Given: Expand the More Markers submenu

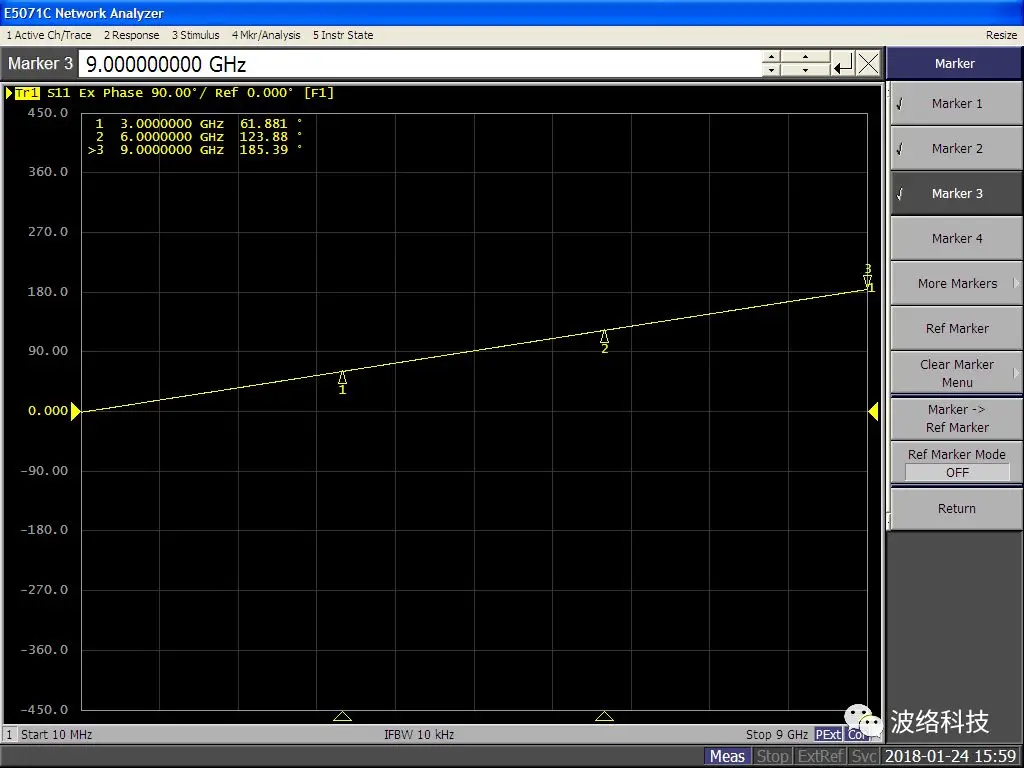Looking at the screenshot, I should pos(956,284).
